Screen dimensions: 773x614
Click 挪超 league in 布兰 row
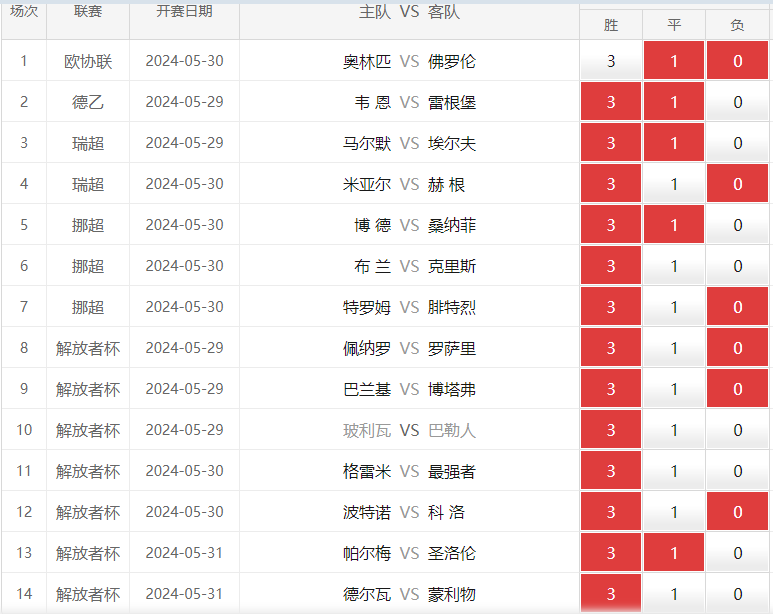pos(88,266)
